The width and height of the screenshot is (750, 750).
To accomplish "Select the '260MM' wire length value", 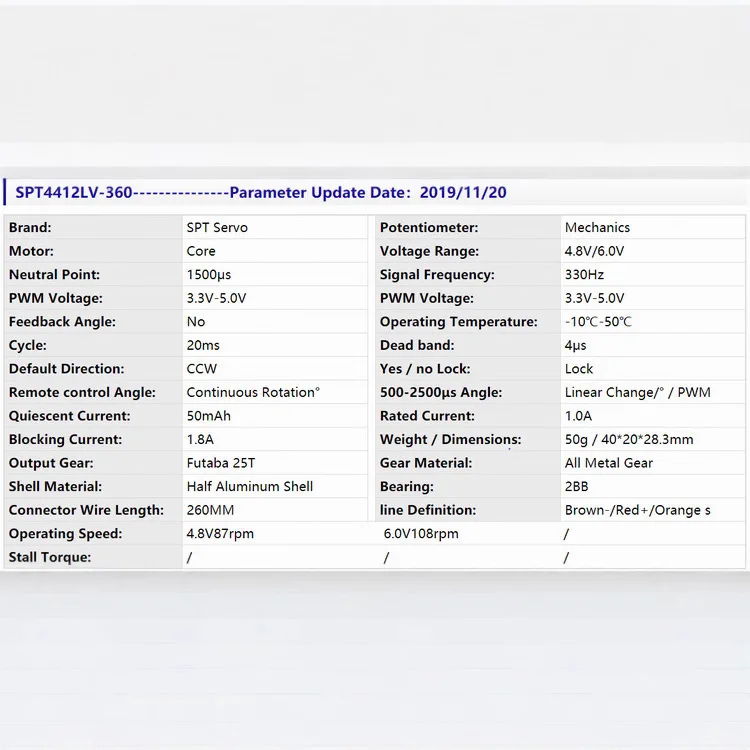I will [x=210, y=509].
